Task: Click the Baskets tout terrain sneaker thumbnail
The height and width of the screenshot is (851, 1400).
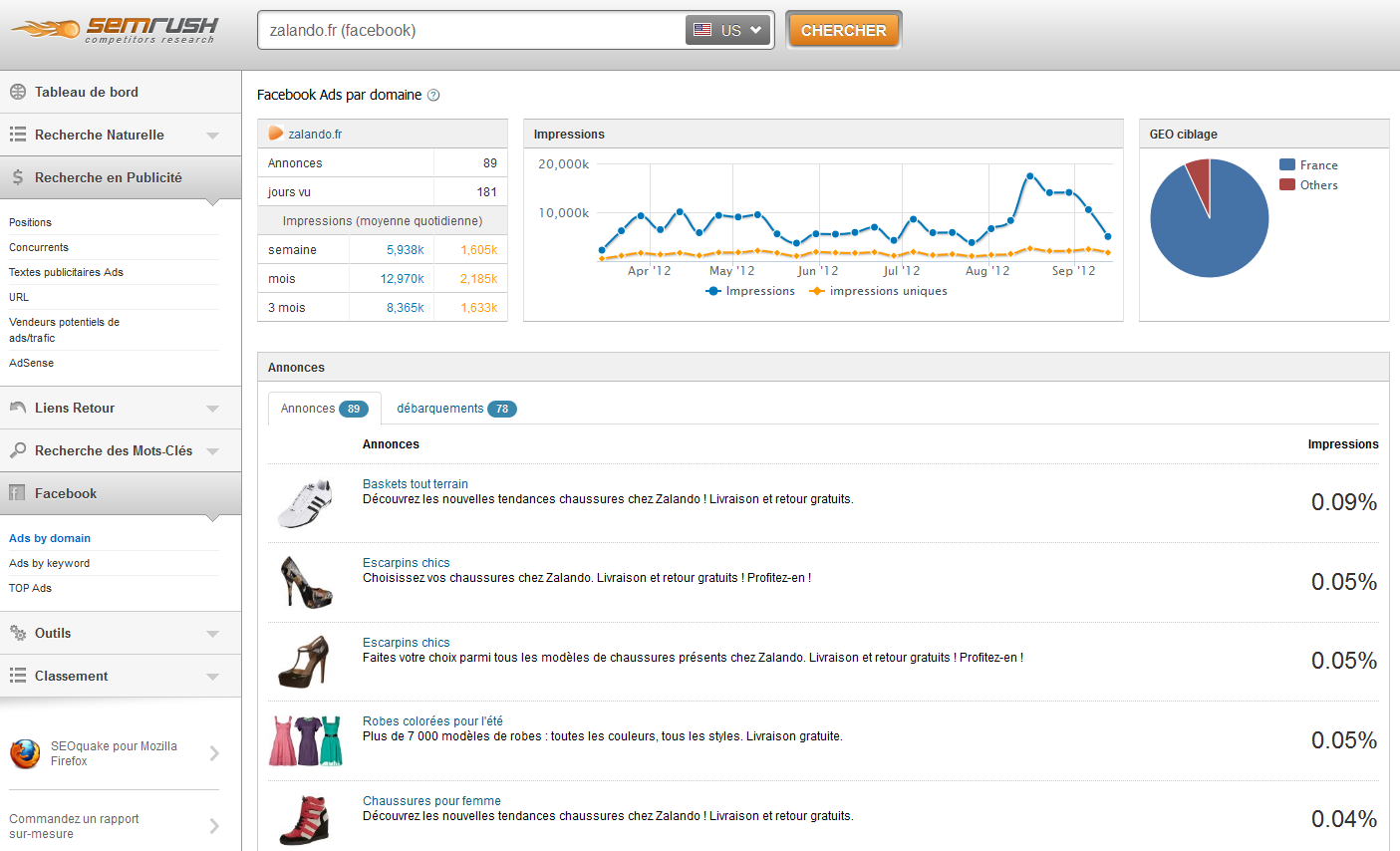Action: click(x=306, y=503)
